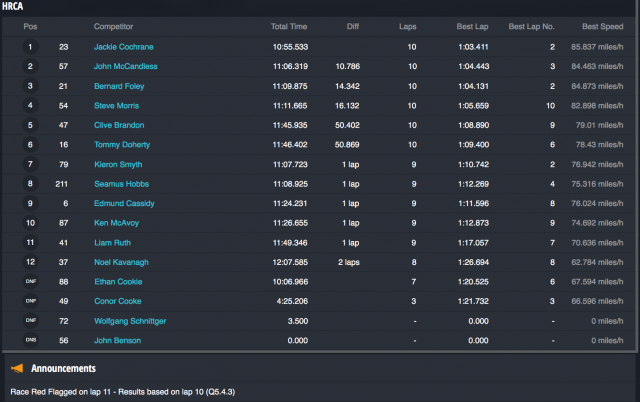Viewport: 640px width, 402px height.
Task: Click Conor Cooke's name link
Action: (117, 301)
